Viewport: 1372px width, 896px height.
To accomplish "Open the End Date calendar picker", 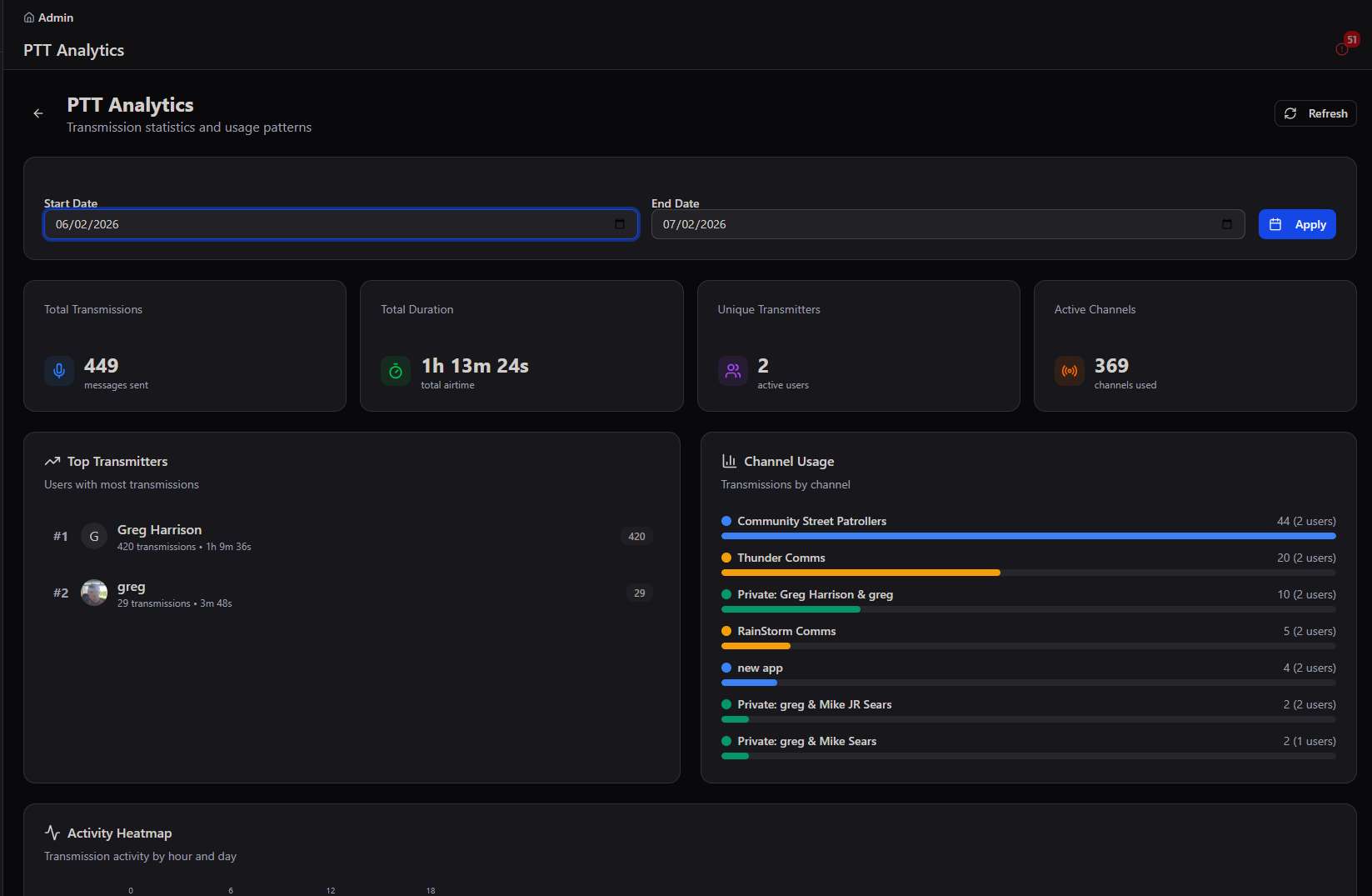I will point(1226,224).
